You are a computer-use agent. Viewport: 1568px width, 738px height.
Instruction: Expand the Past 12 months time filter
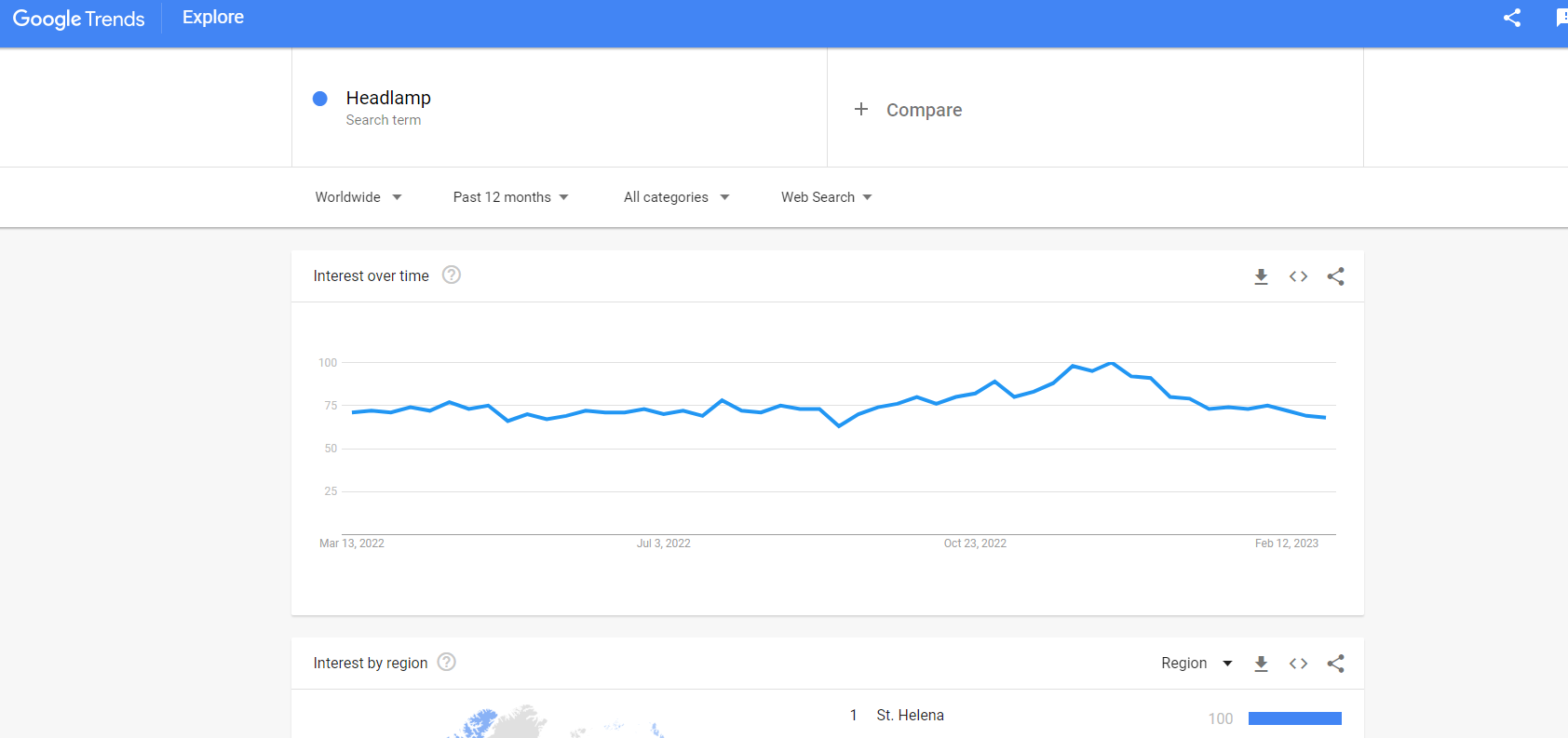click(510, 197)
